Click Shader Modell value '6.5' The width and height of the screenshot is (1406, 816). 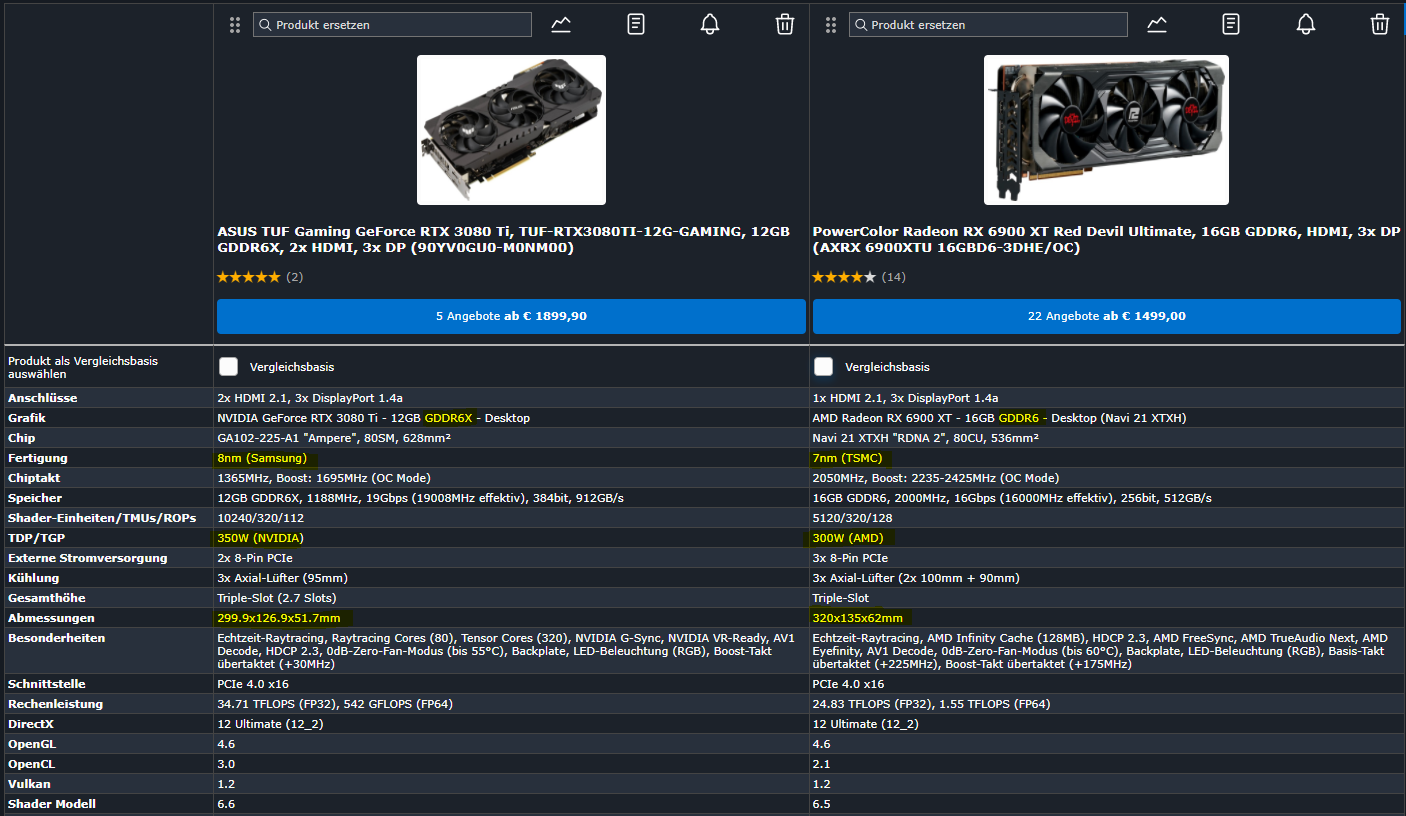pyautogui.click(x=821, y=804)
